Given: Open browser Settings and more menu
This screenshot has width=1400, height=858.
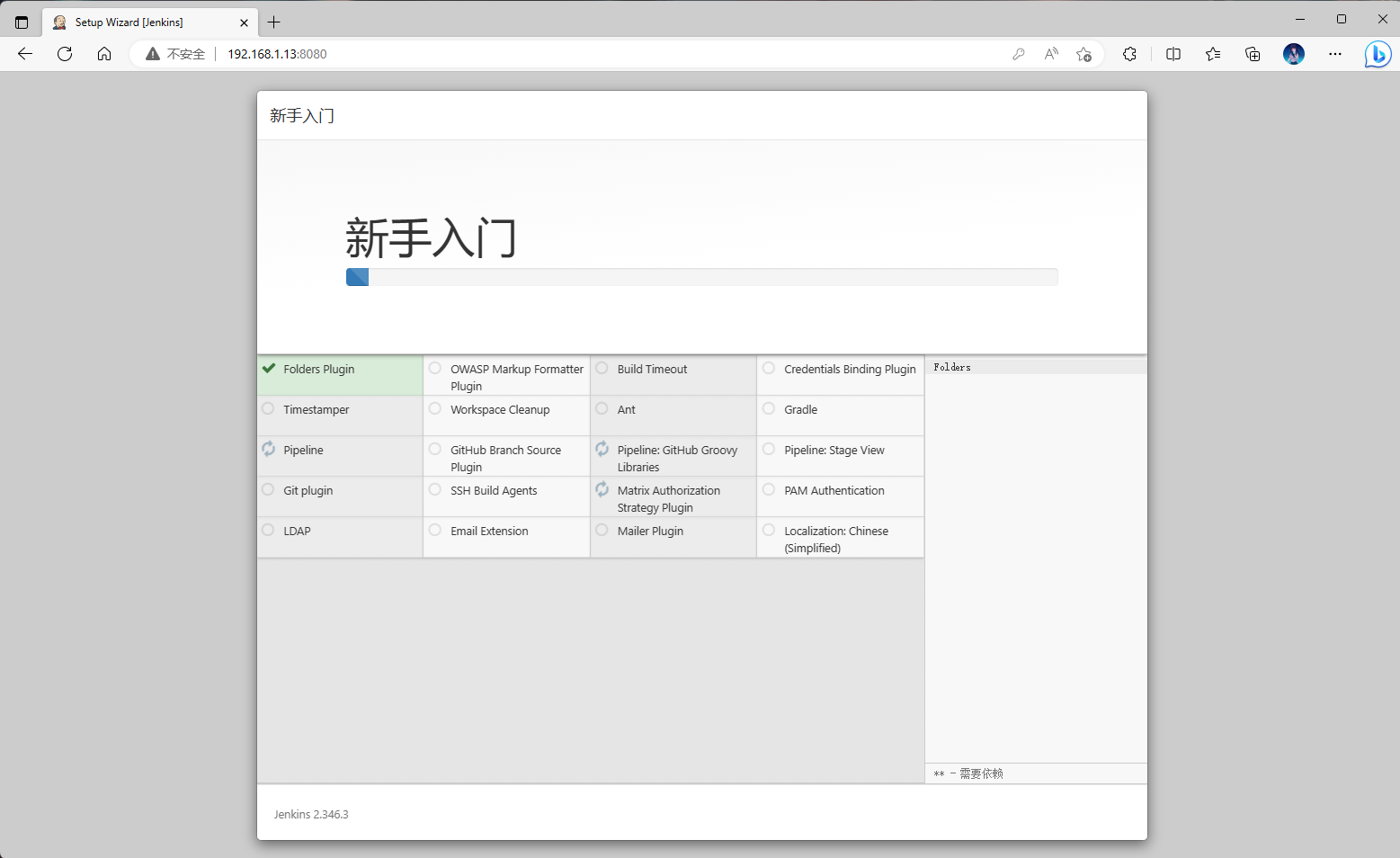Looking at the screenshot, I should tap(1335, 54).
